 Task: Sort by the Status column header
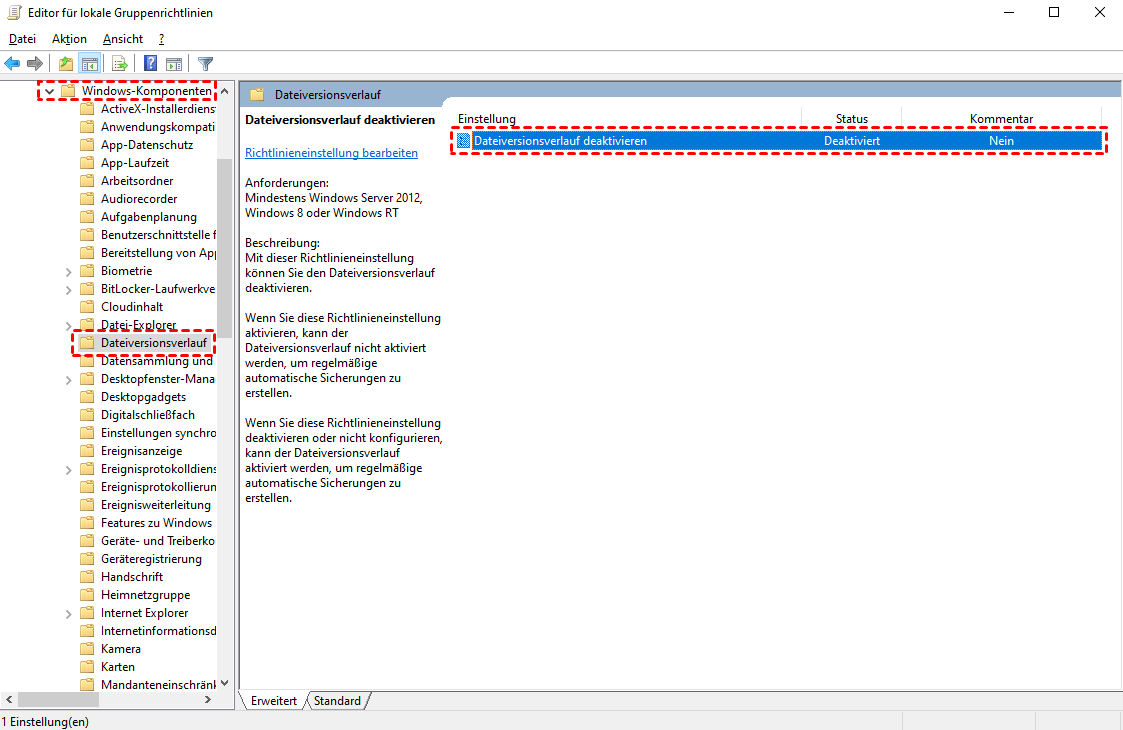coord(851,119)
